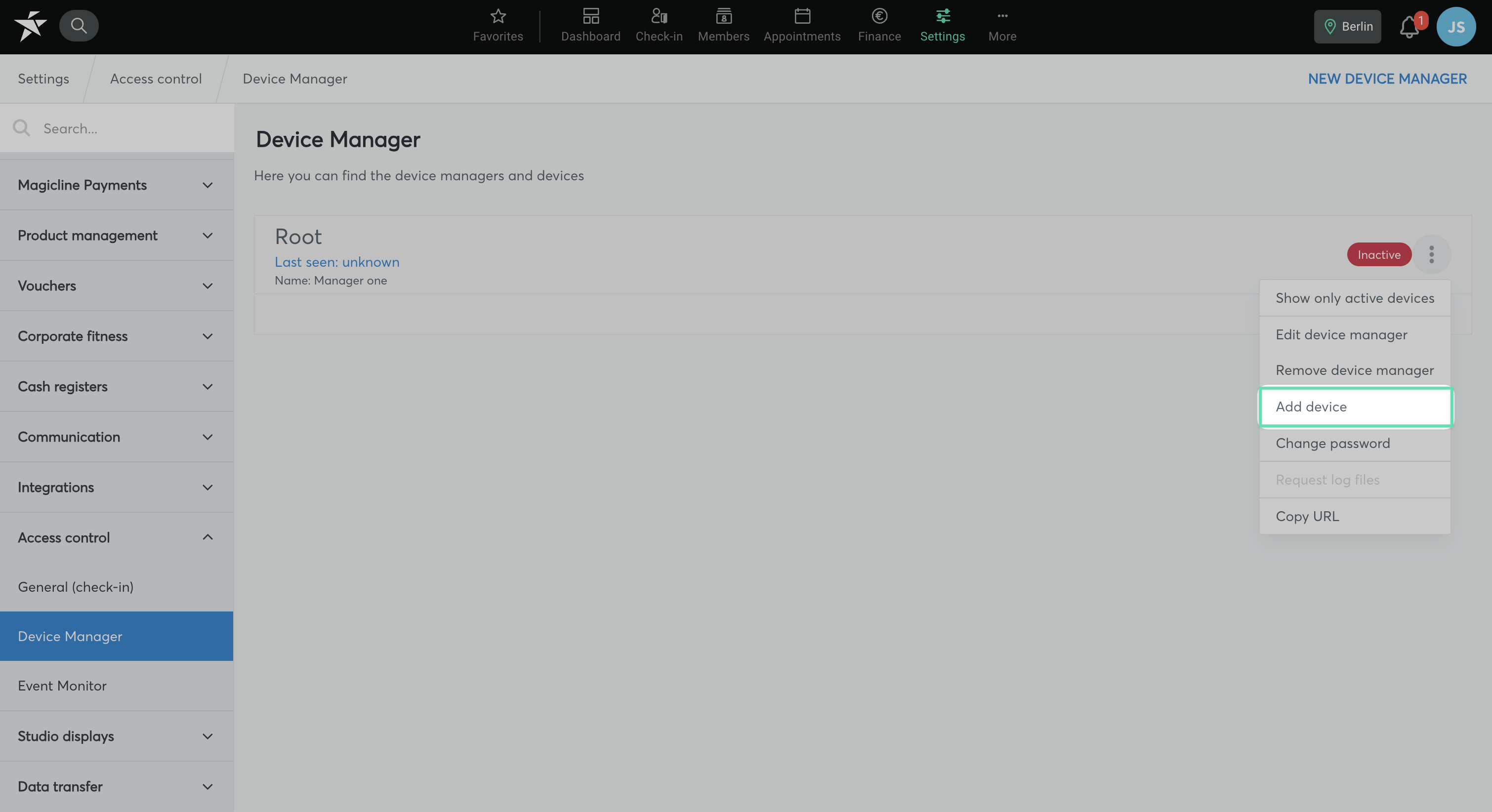Click the three-dot menu for Root
This screenshot has width=1492, height=812.
1431,254
